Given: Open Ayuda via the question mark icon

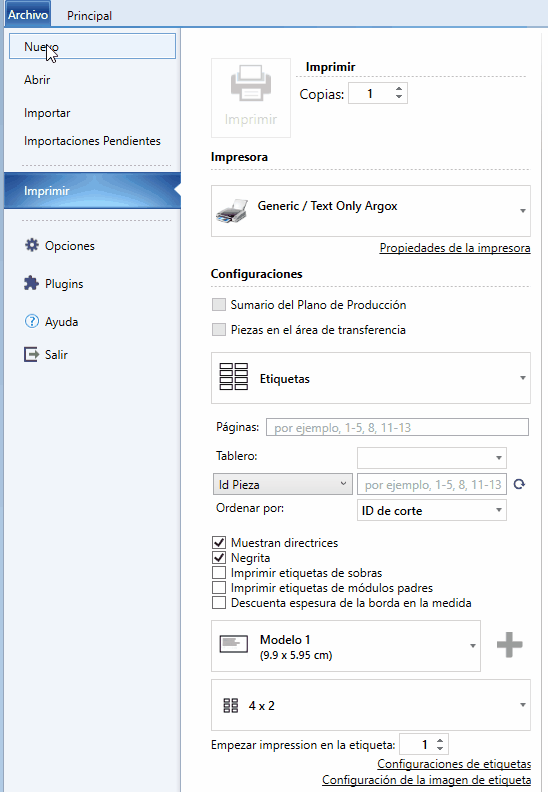Looking at the screenshot, I should pos(32,321).
